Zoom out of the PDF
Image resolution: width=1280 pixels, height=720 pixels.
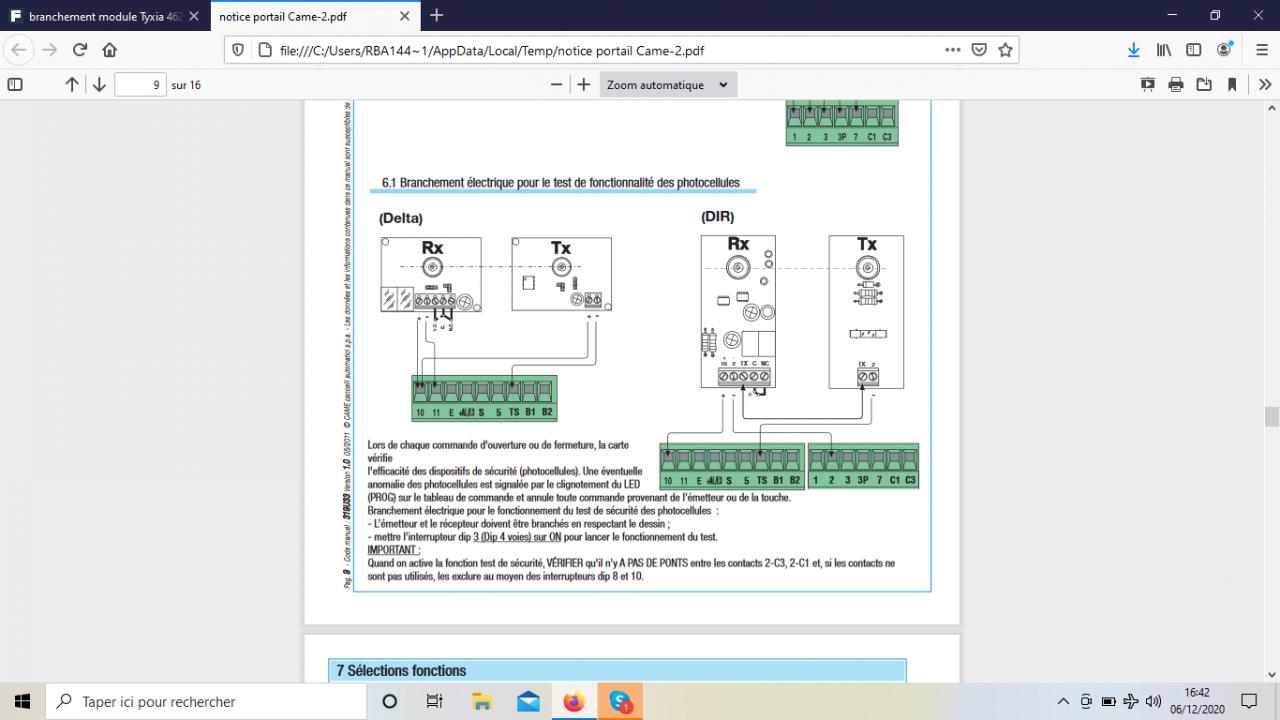click(x=557, y=85)
